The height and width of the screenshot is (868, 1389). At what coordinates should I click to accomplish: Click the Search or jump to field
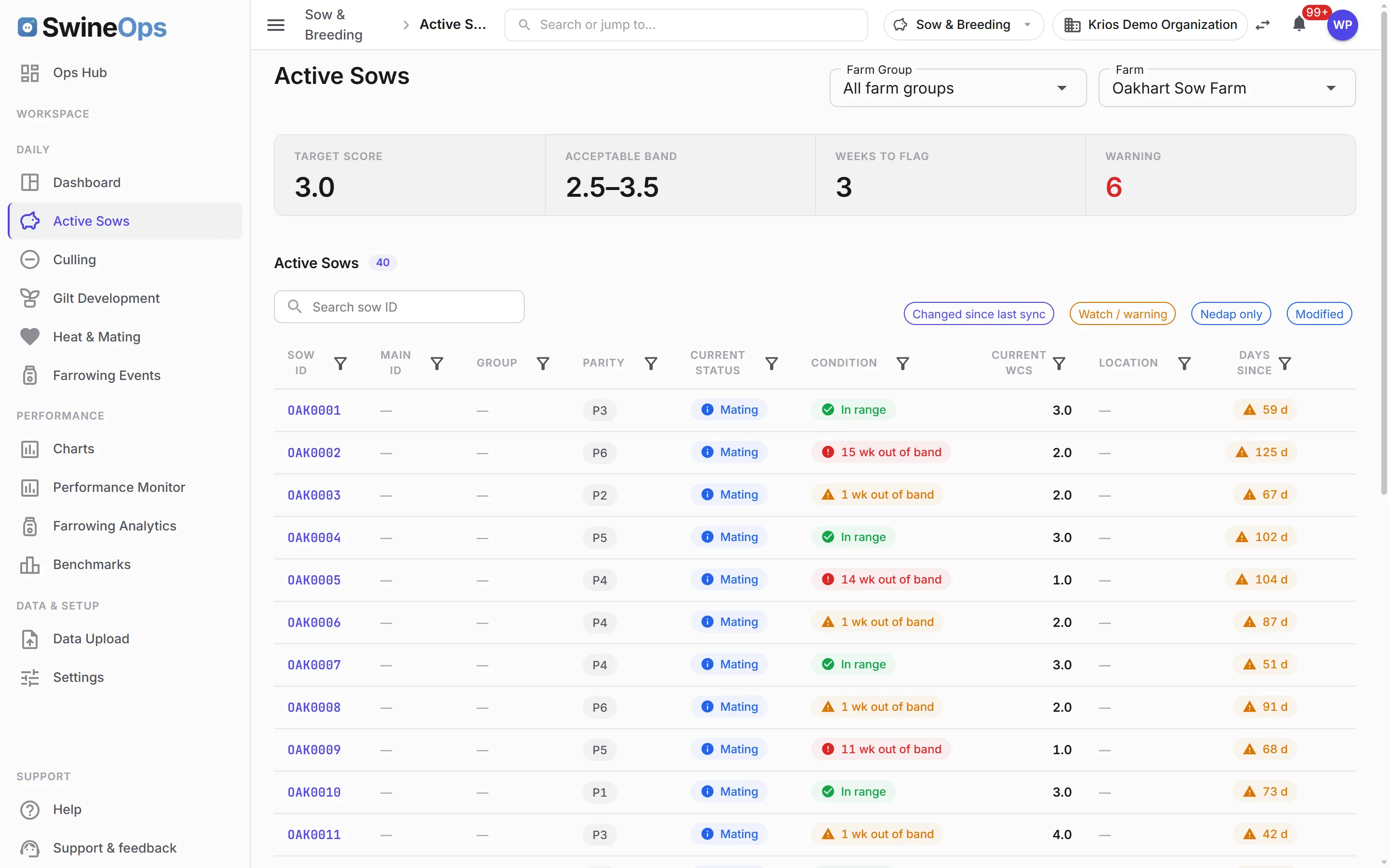click(x=686, y=25)
